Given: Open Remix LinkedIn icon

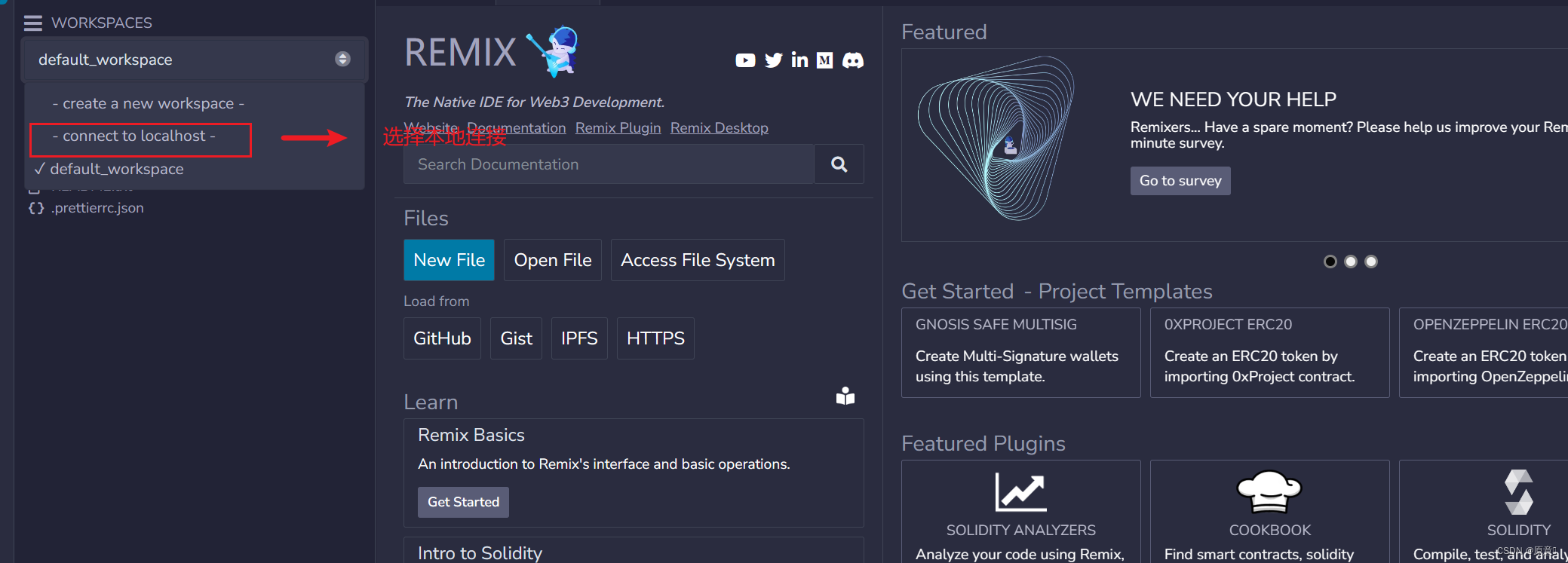Looking at the screenshot, I should coord(799,60).
